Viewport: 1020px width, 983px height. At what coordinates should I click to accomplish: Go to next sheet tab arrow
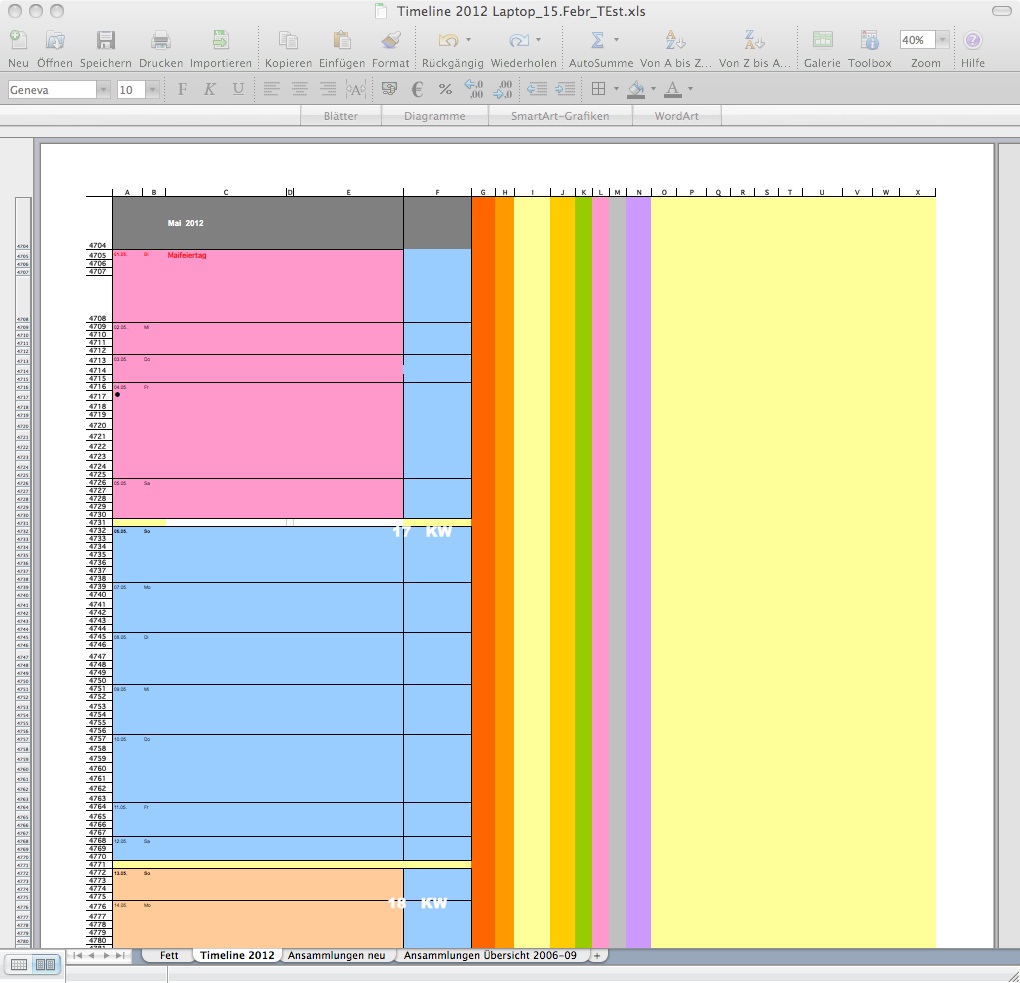[x=106, y=955]
